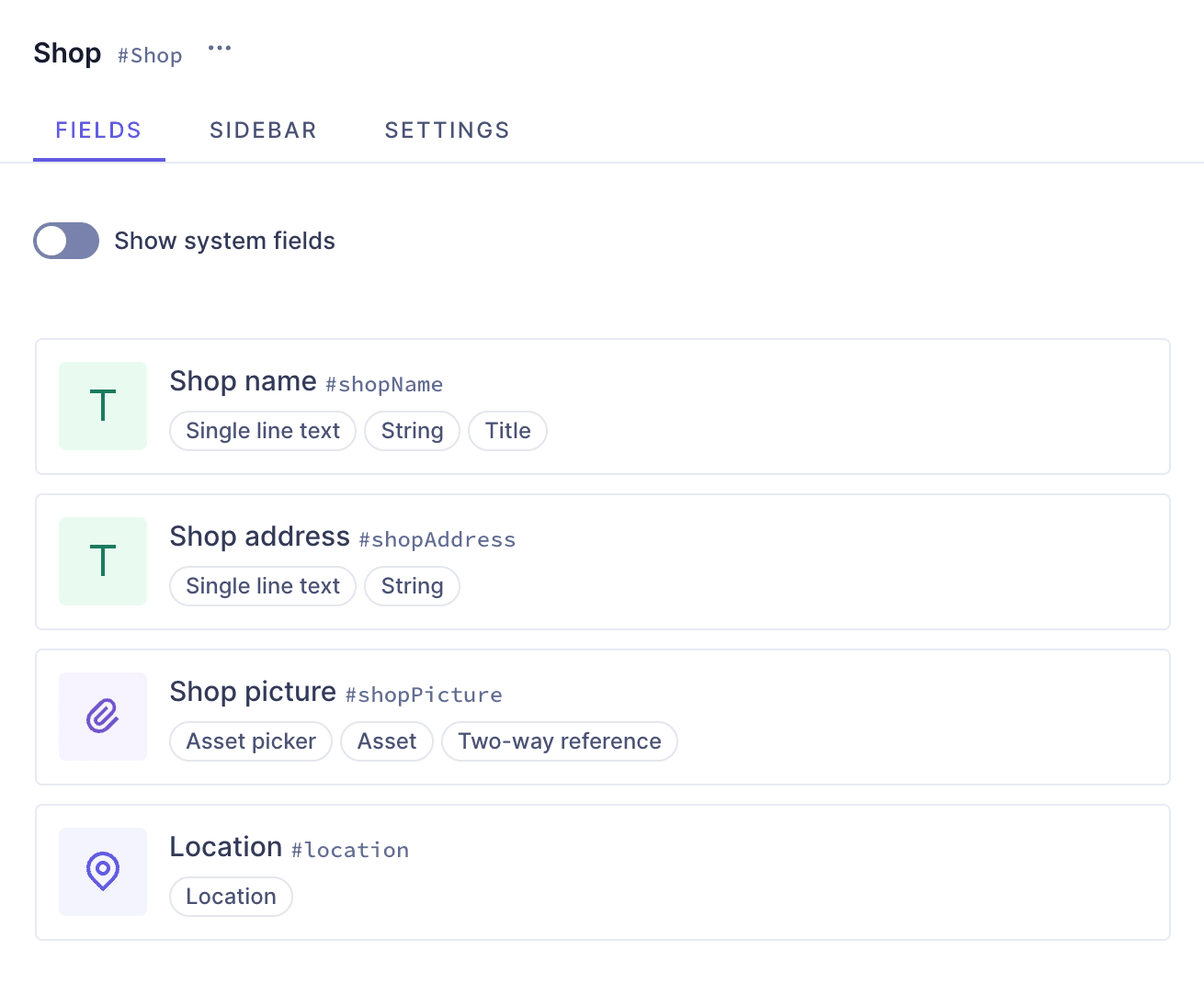The width and height of the screenshot is (1204, 983).
Task: Open the three-dot menu beside Shop
Action: click(x=220, y=49)
